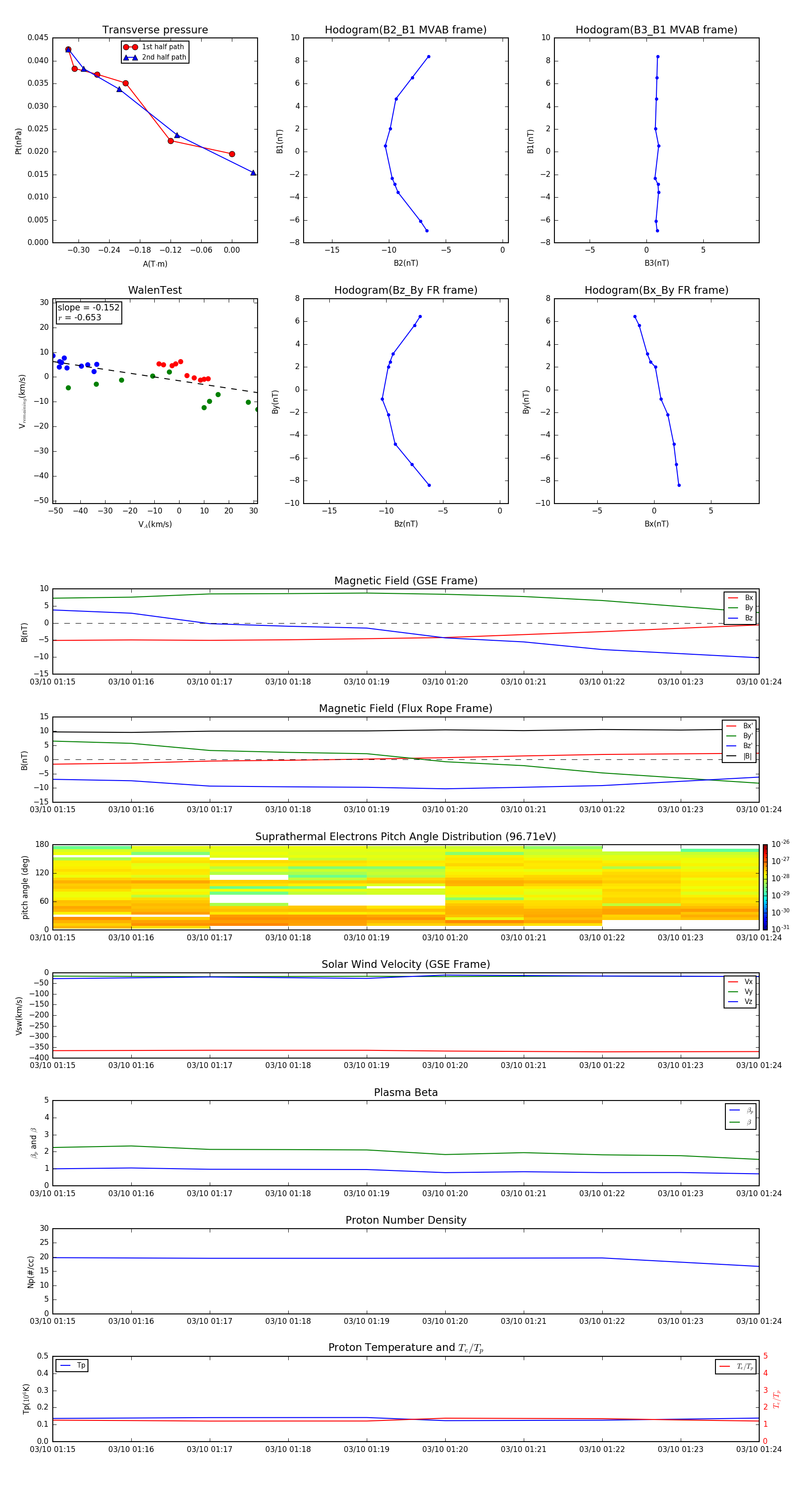
Task: Click the "Hodogram(B2_B1 MVAB frame)" title
Action: (x=406, y=30)
